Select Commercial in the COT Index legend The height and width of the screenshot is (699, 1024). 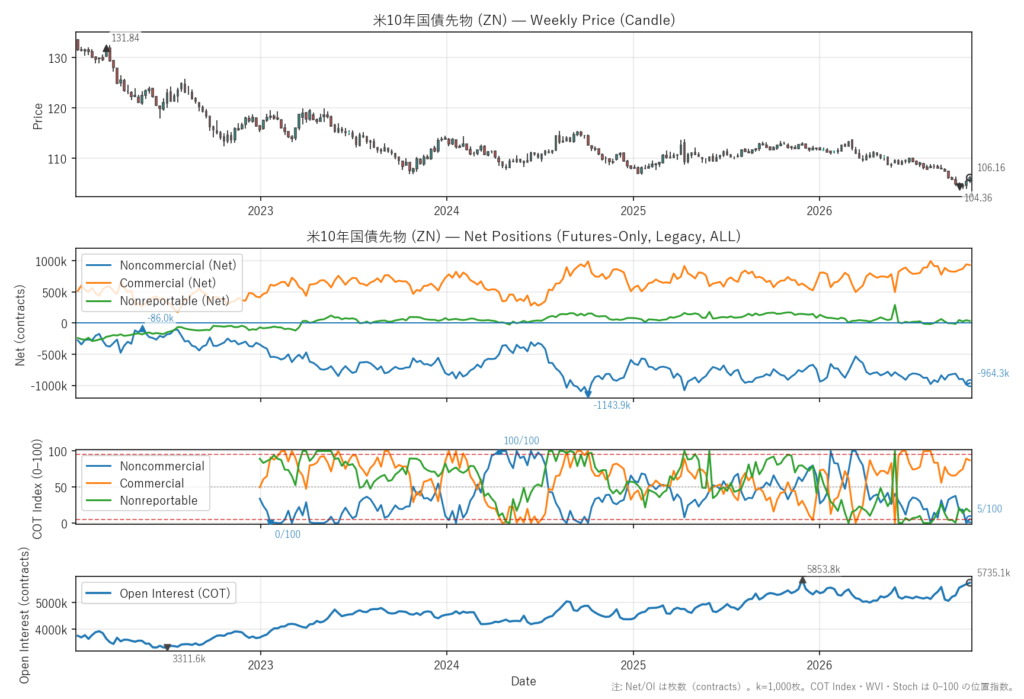coord(152,483)
